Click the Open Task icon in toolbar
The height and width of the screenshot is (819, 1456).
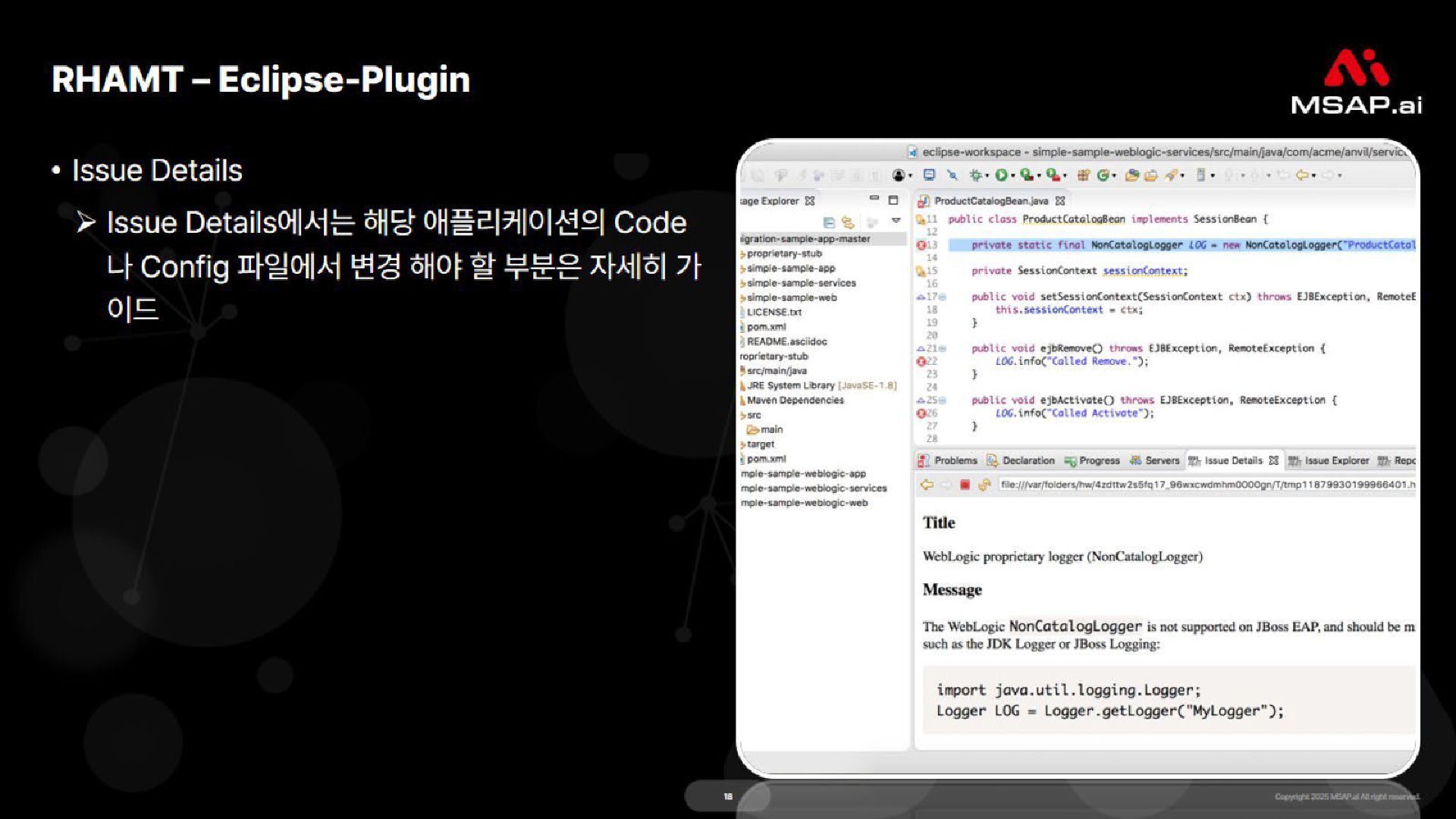click(x=1150, y=175)
